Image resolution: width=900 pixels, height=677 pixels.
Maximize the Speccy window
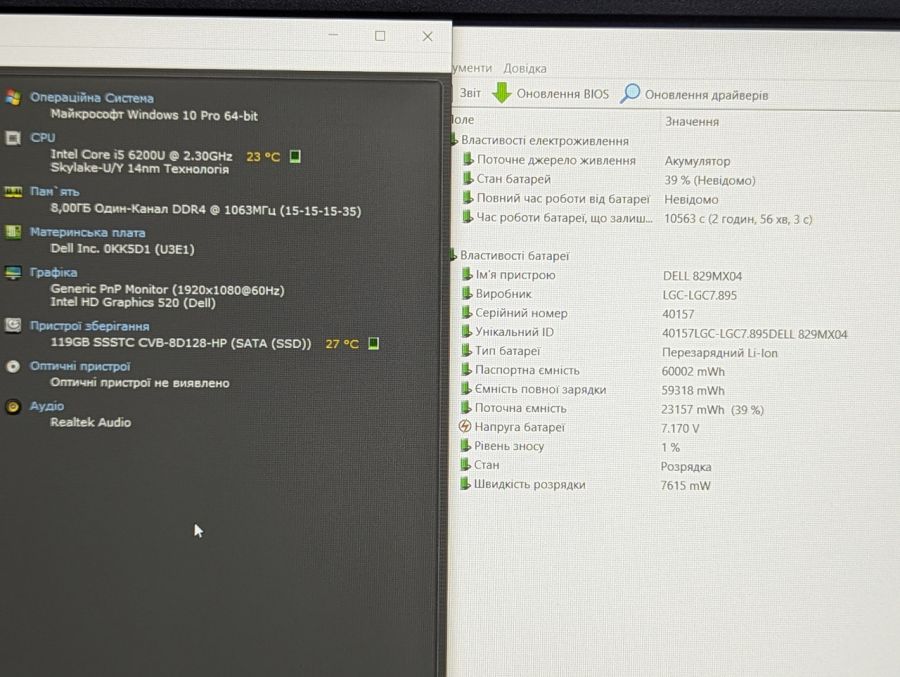click(x=380, y=36)
